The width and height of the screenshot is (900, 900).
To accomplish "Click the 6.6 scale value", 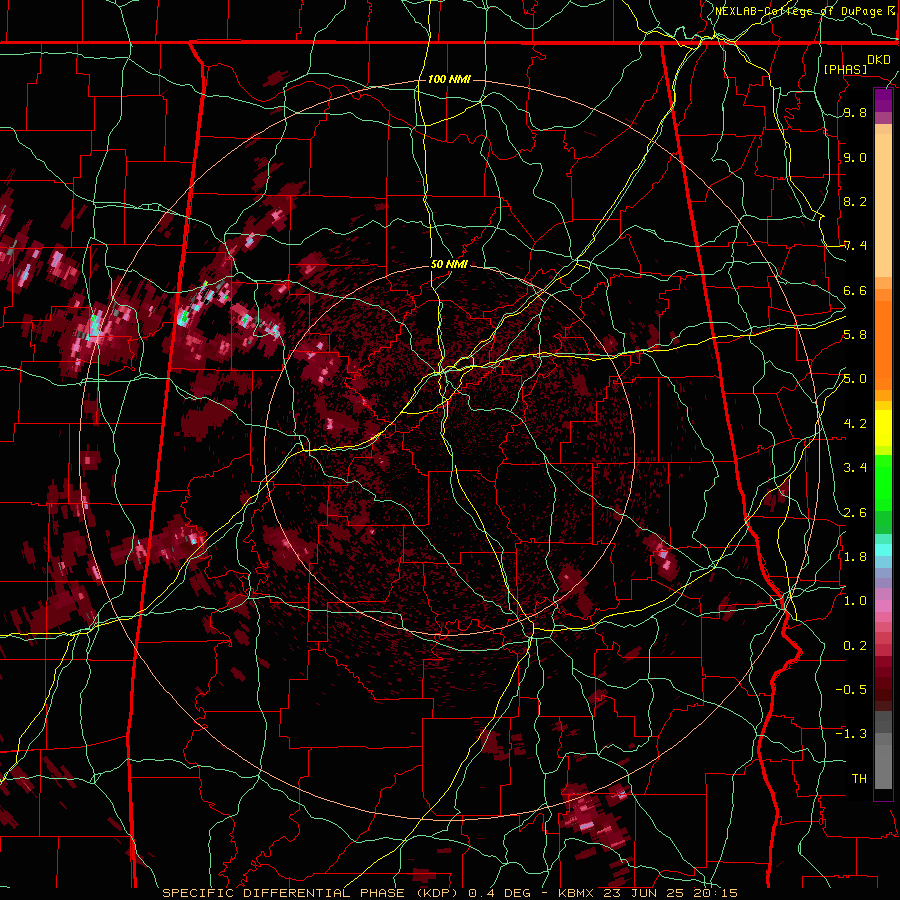I will pyautogui.click(x=855, y=290).
